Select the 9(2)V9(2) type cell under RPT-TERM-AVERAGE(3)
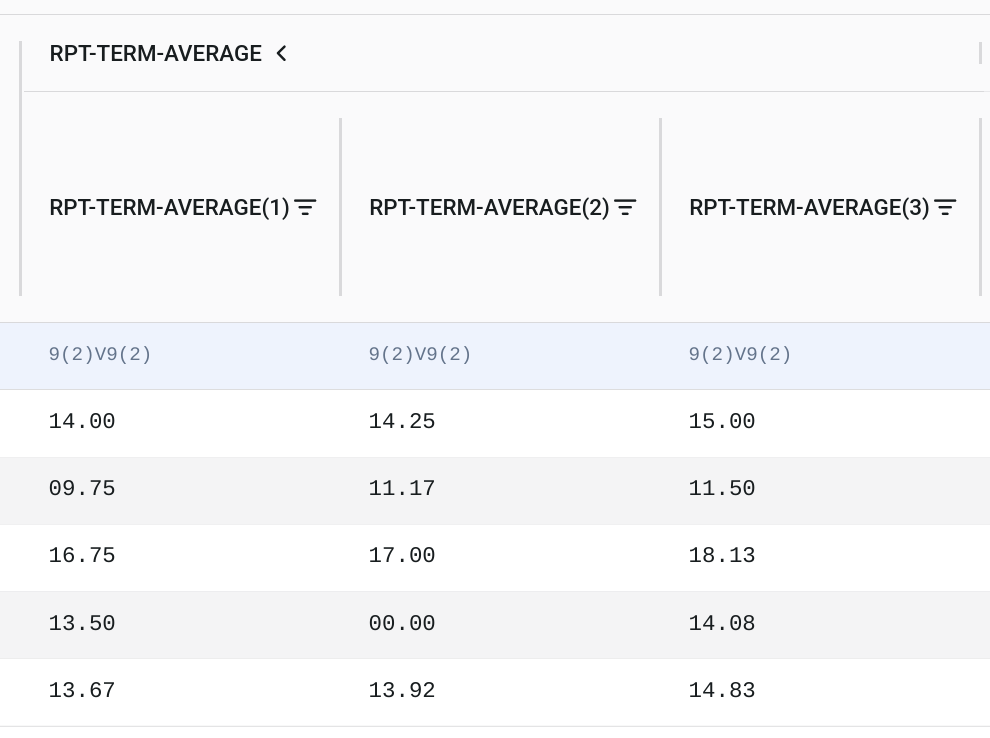The height and width of the screenshot is (738, 990). coord(821,355)
